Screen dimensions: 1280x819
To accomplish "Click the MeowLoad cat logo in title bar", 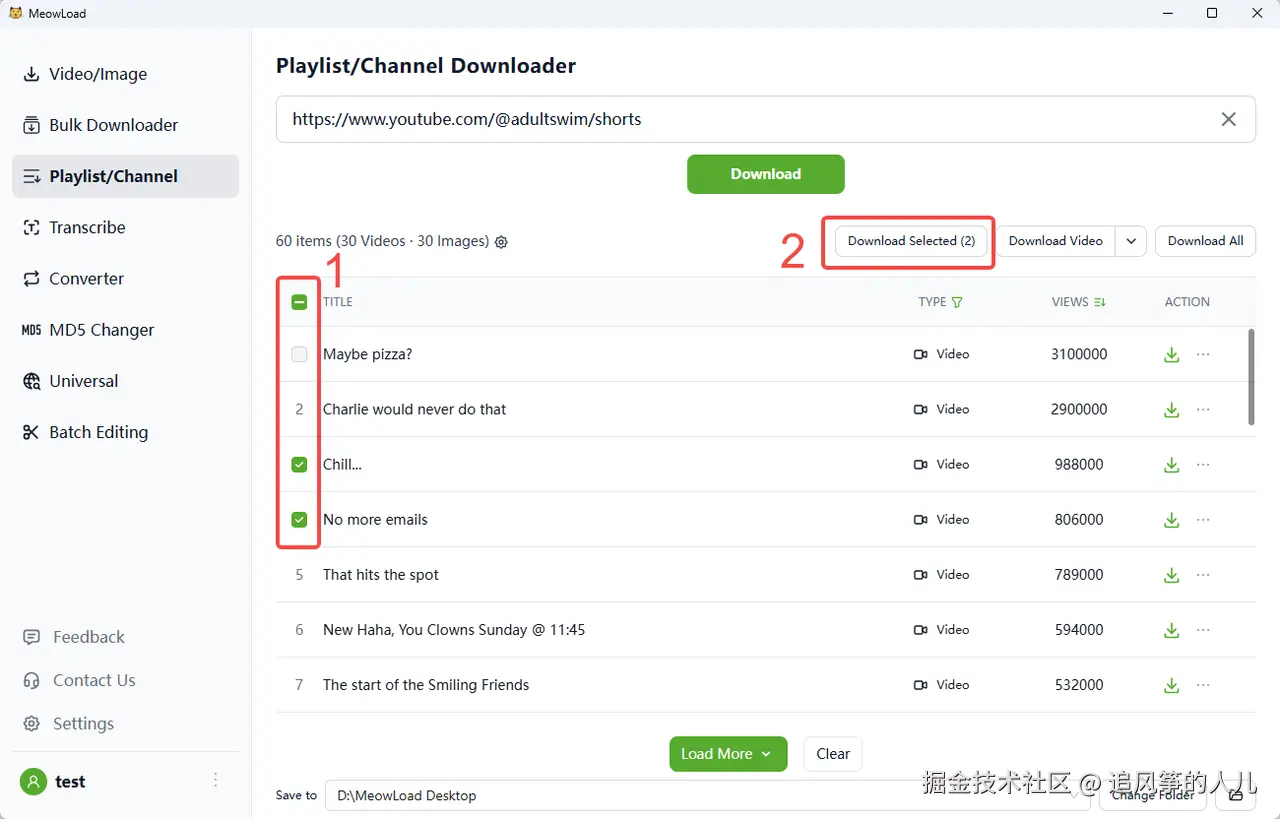I will 15,13.
